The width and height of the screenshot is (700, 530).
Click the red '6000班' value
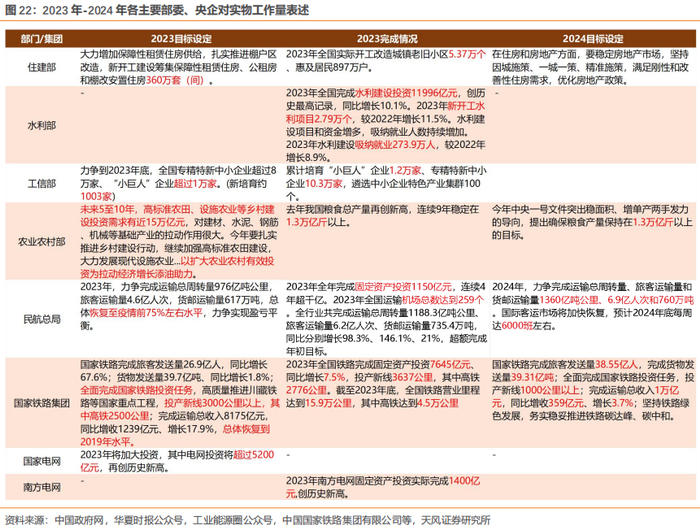517,326
